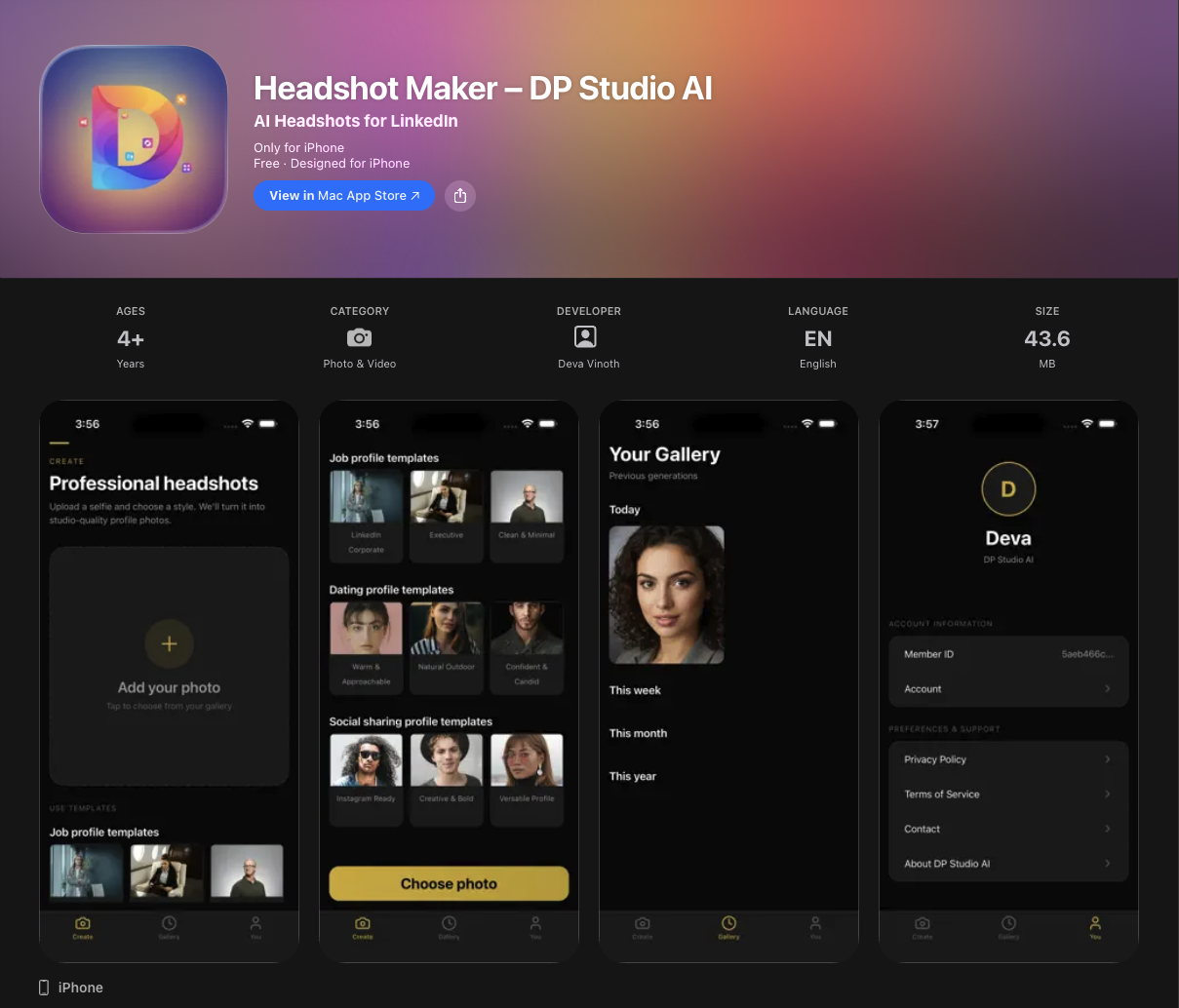This screenshot has width=1179, height=1008.
Task: Open Terms of Service via its chevron
Action: coord(1107,794)
